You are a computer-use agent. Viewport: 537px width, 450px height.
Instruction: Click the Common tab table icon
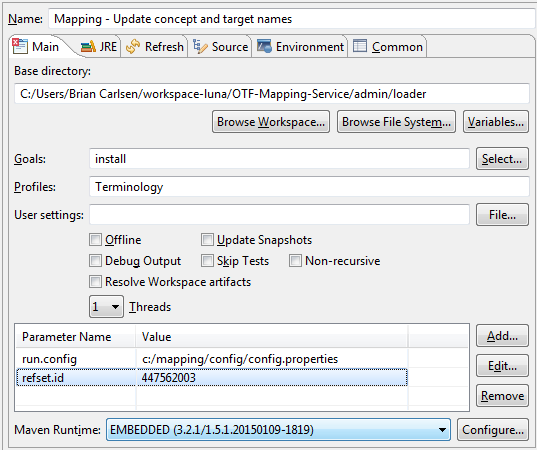360,46
